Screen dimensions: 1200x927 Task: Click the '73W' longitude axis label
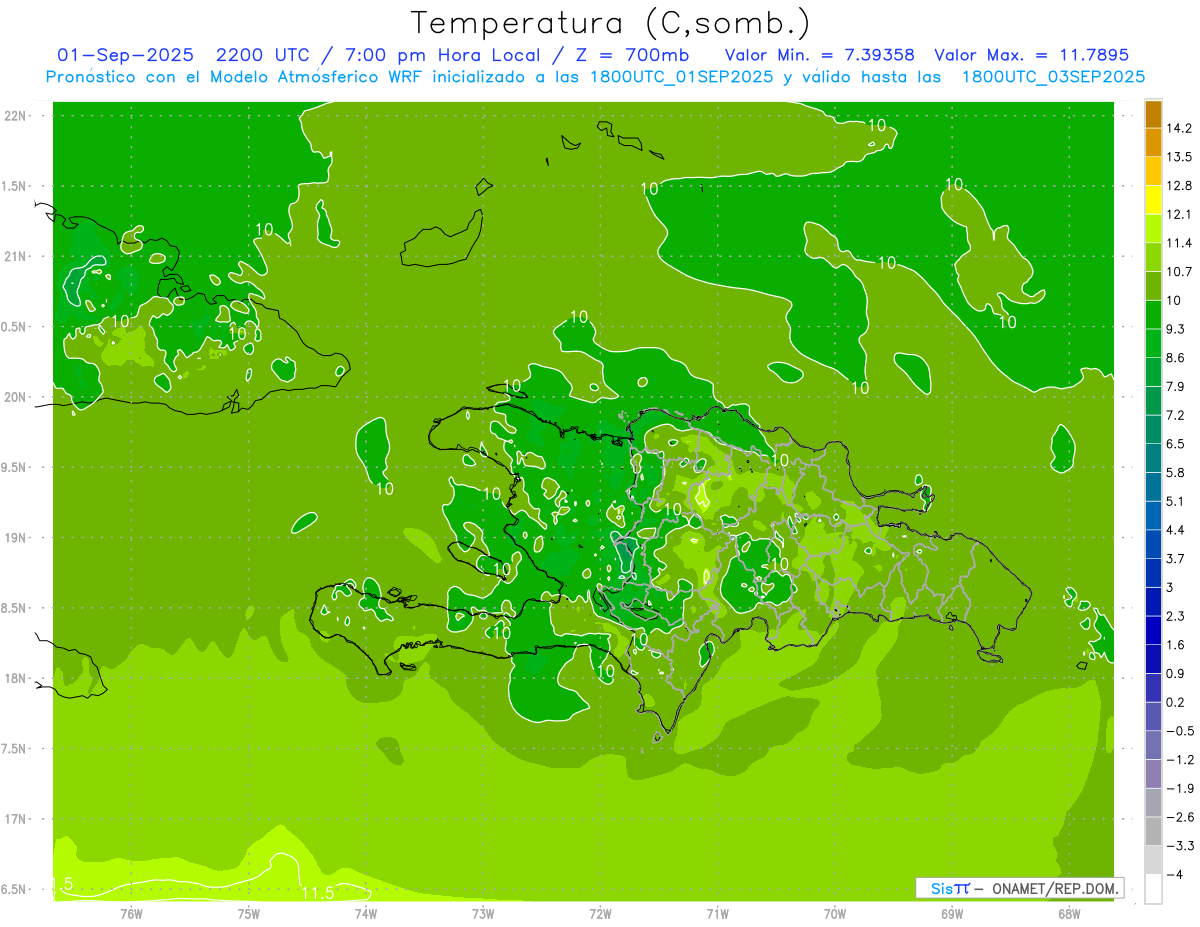(483, 913)
